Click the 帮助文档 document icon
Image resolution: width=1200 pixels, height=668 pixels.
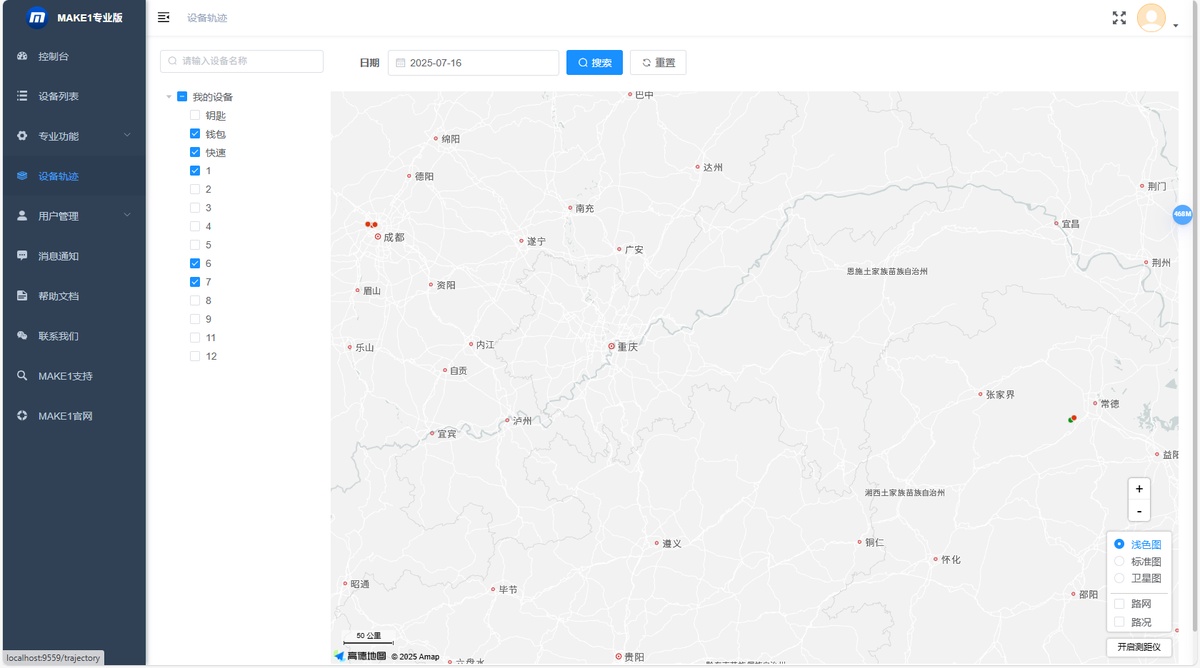click(x=22, y=296)
